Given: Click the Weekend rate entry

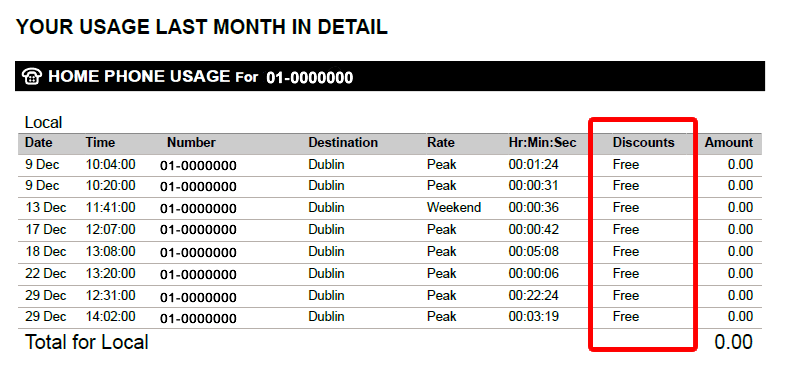Looking at the screenshot, I should 454,208.
